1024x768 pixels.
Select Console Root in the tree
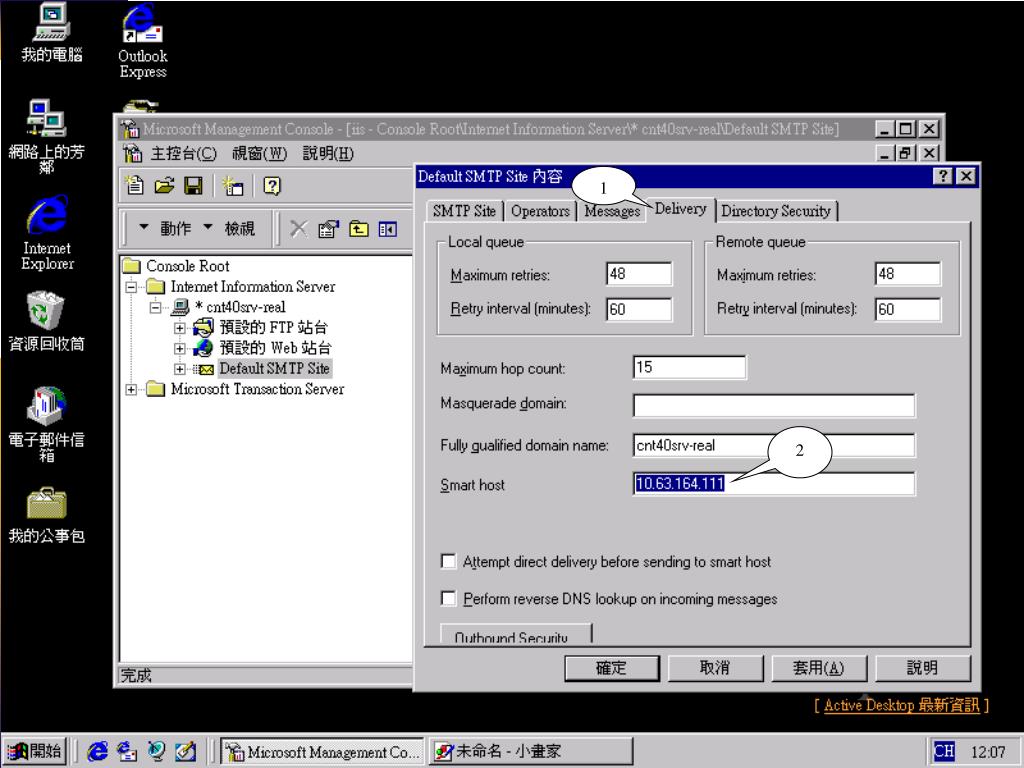pyautogui.click(x=187, y=266)
